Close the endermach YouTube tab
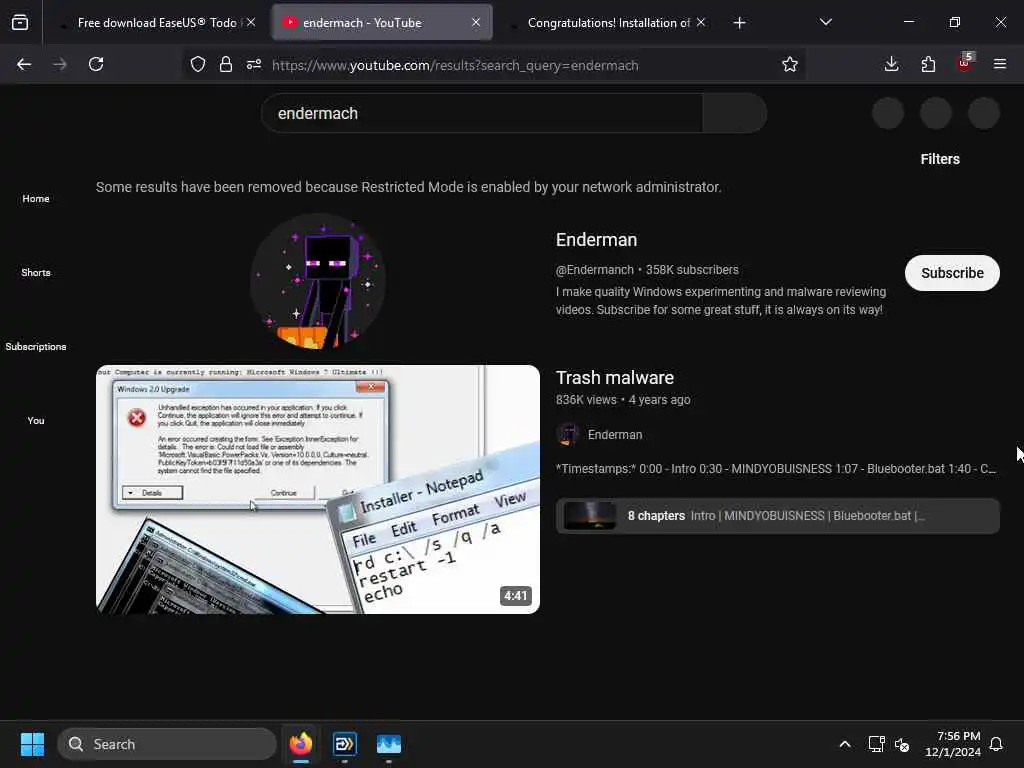The image size is (1024, 768). pyautogui.click(x=475, y=22)
